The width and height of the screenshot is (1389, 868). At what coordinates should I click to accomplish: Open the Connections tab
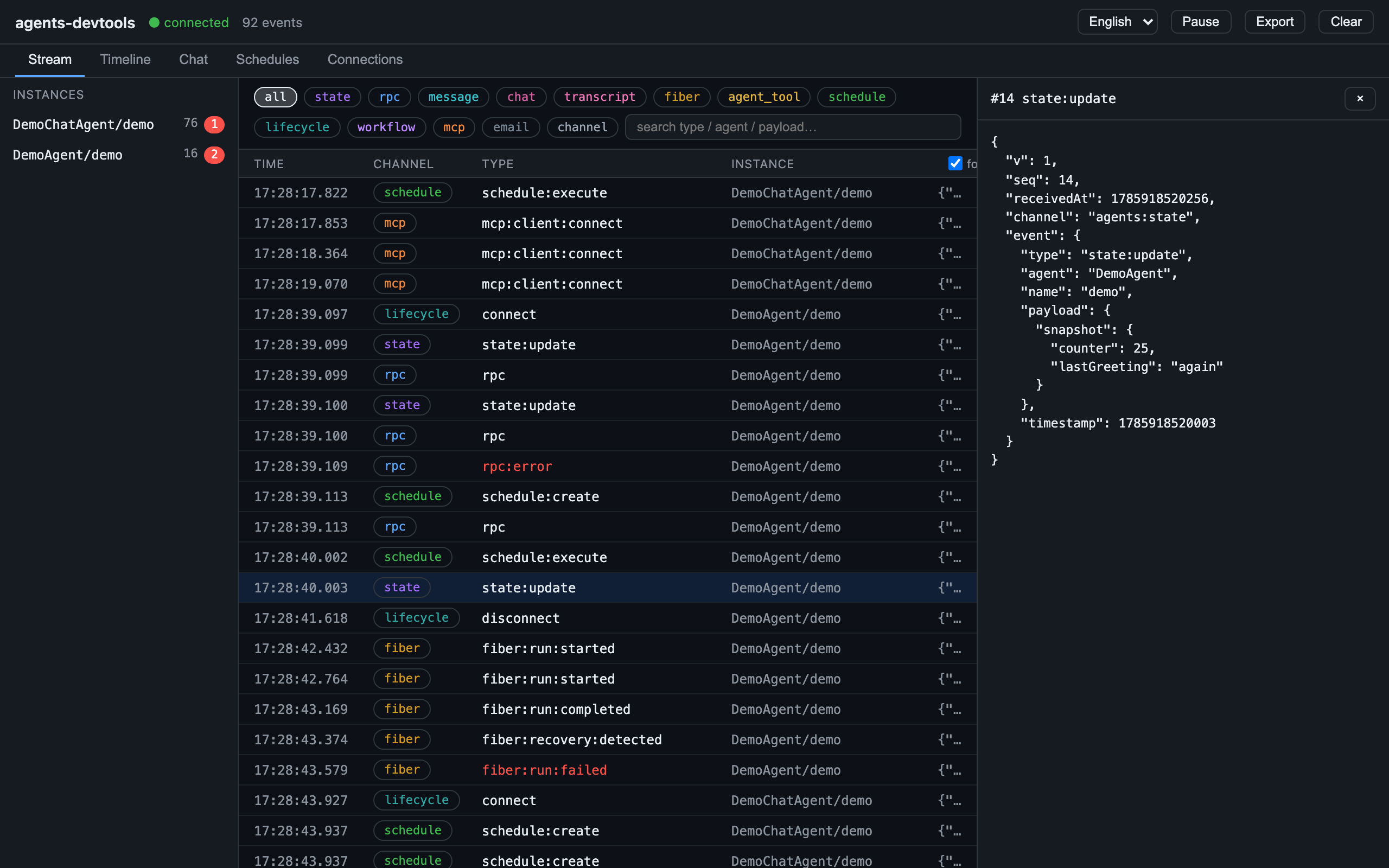tap(365, 60)
